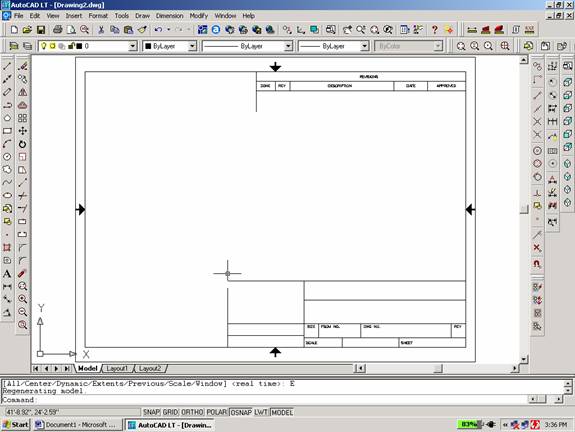Click the Start button
The image size is (575, 432).
click(15, 425)
